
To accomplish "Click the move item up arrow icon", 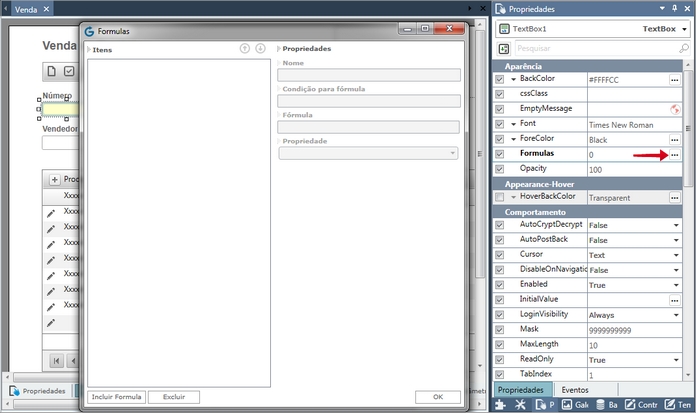I will 244,48.
